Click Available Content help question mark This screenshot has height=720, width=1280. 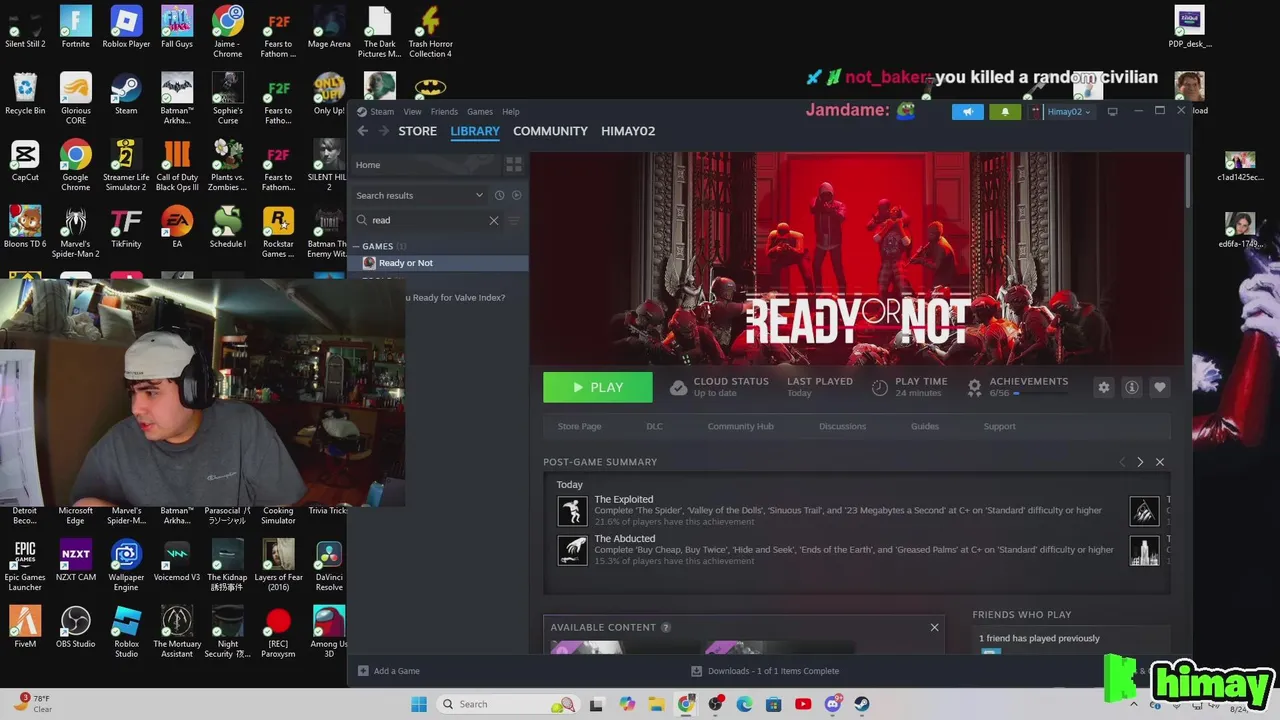666,627
